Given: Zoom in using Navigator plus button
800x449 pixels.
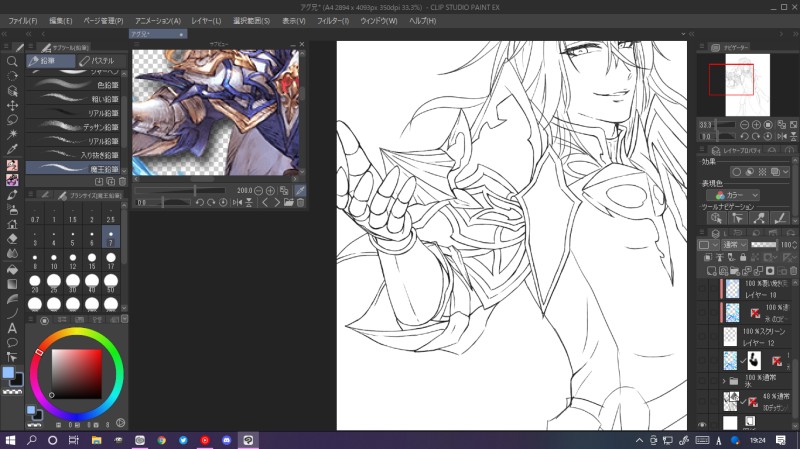Looking at the screenshot, I should coord(756,124).
